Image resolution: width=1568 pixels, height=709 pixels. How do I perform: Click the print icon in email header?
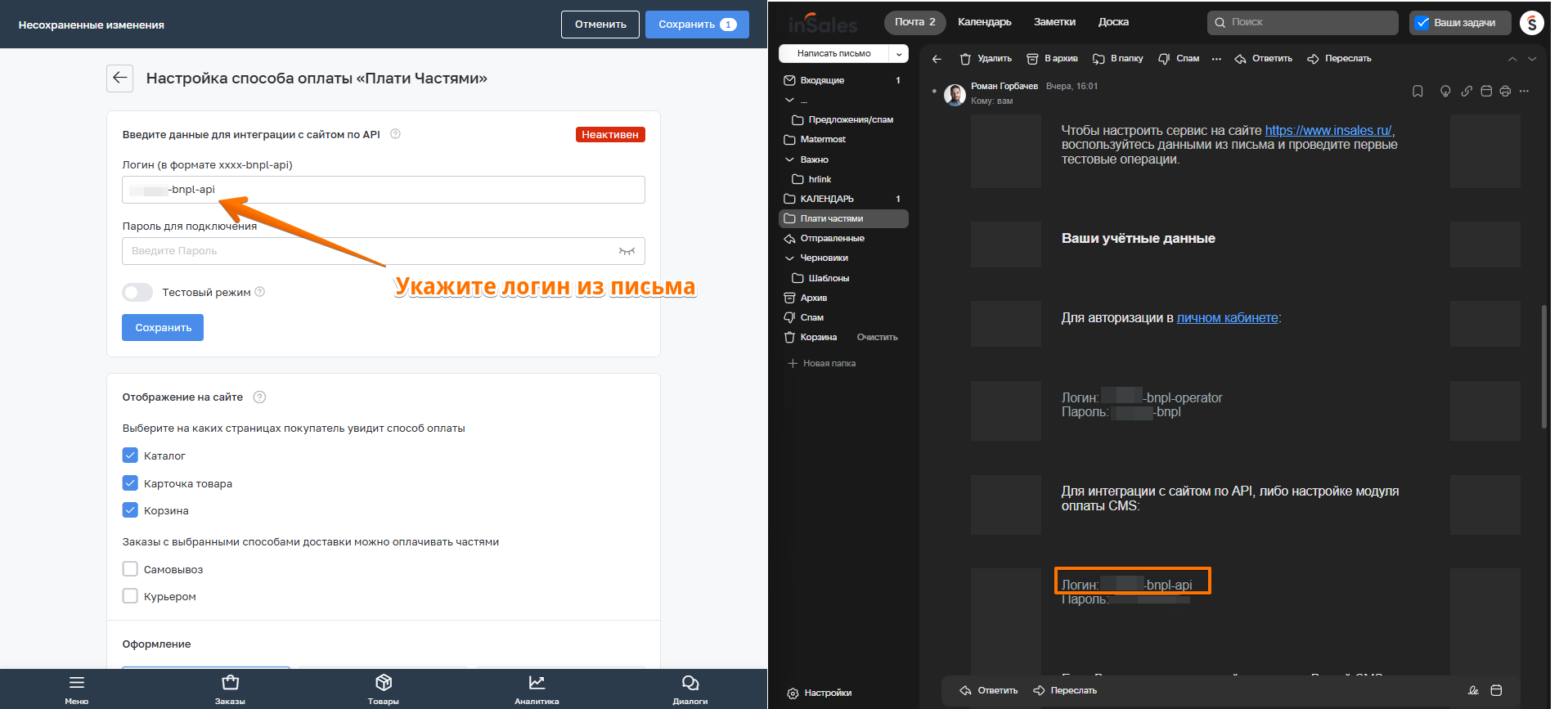(1505, 92)
